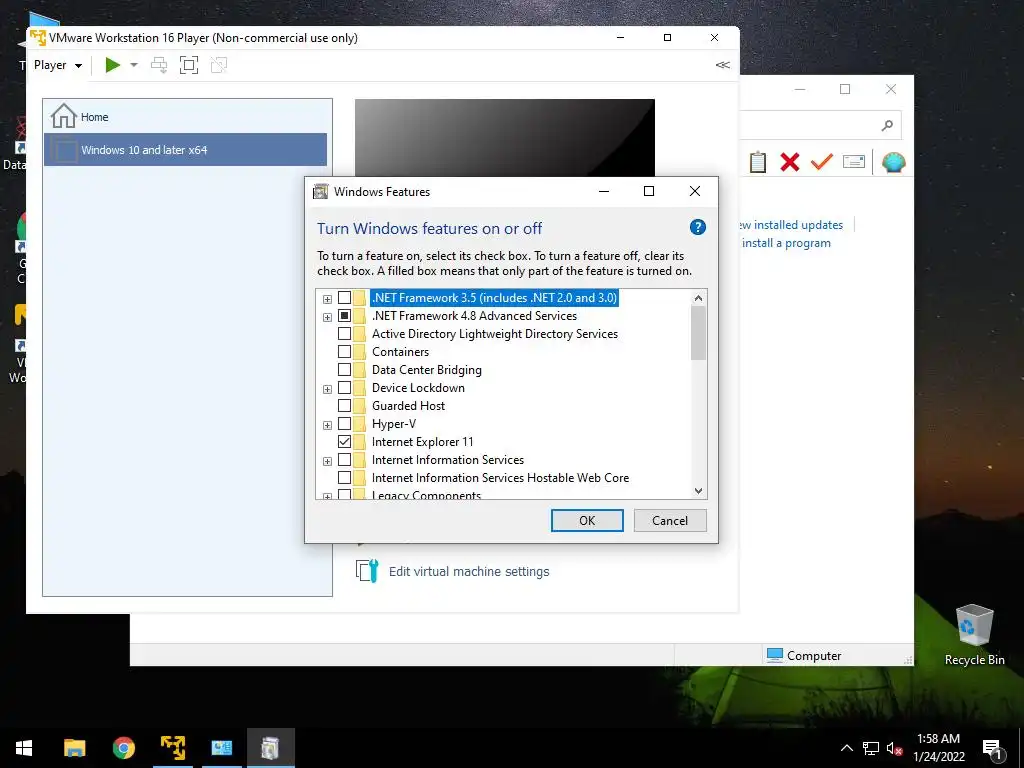Switch to VMware Player on the taskbar
1024x768 pixels.
[x=173, y=748]
